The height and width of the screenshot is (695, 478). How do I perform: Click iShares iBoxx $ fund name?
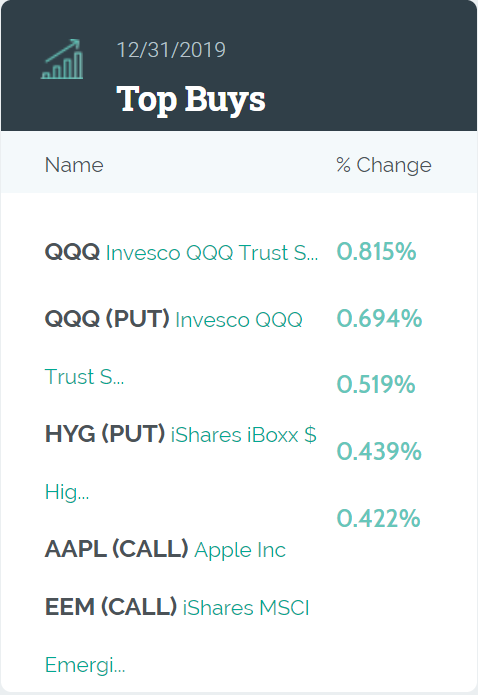click(243, 434)
